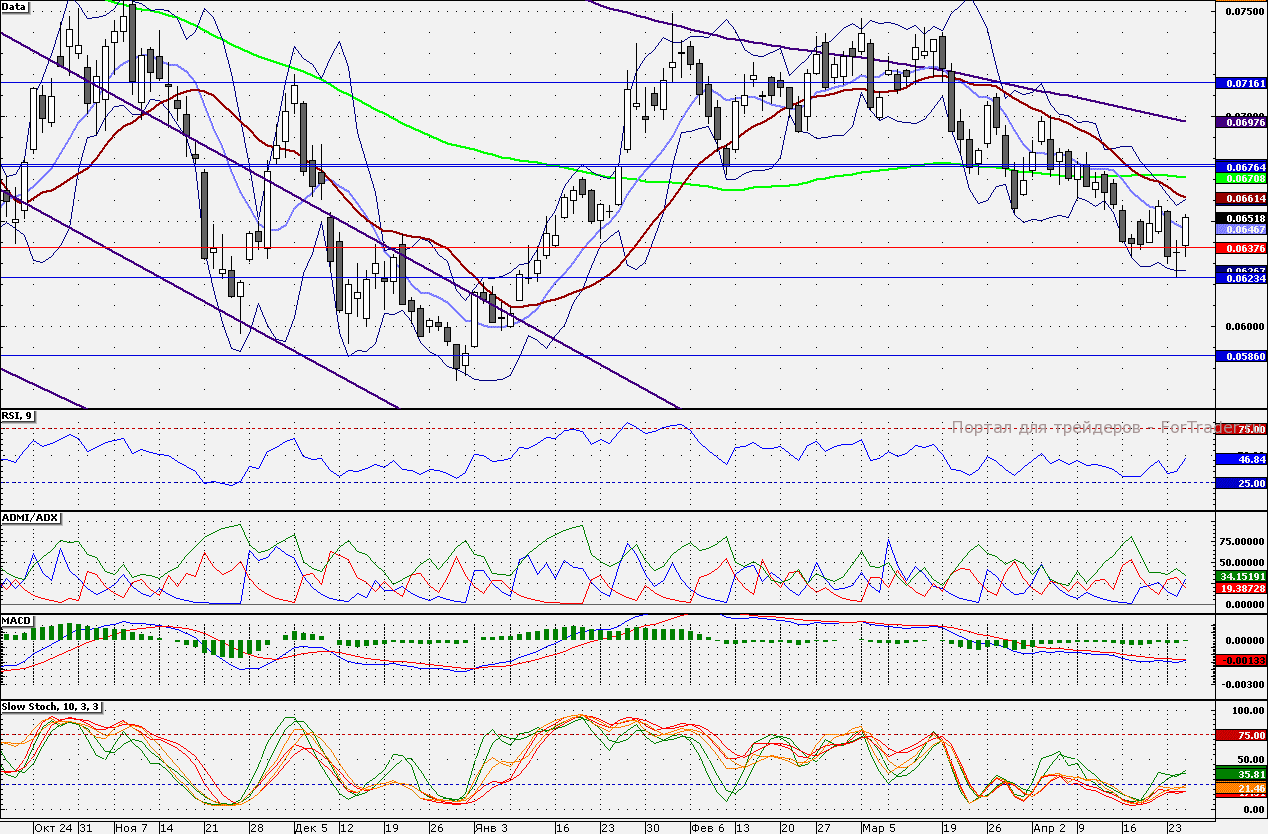Click the green ADX value tag 34.15191
The width and height of the screenshot is (1268, 834).
point(1240,577)
